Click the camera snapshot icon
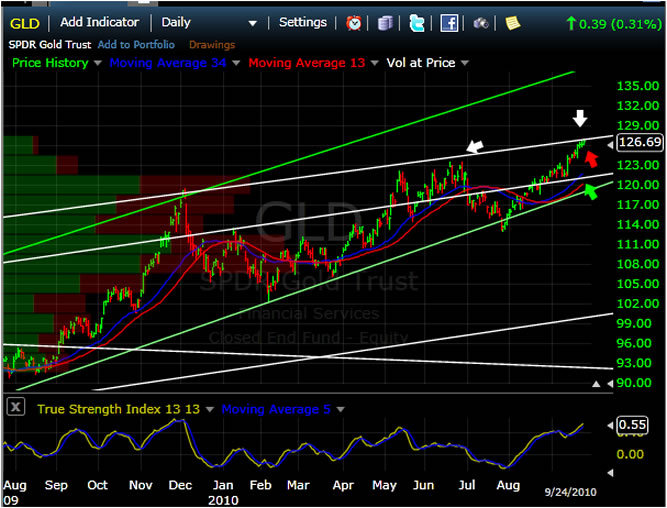The image size is (667, 508). (x=481, y=22)
